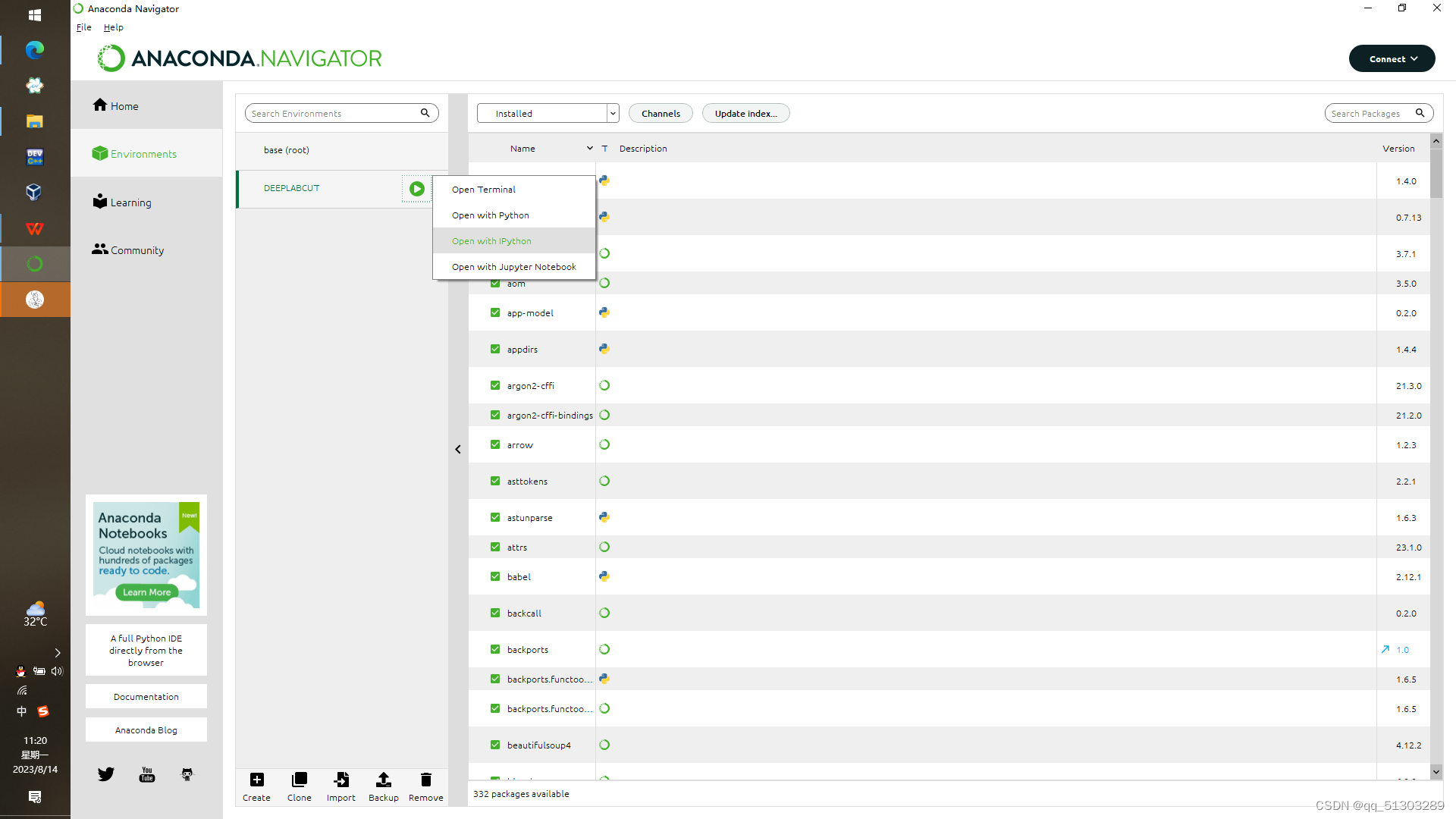Open the WPS Office taskbar icon
The width and height of the screenshot is (1456, 819).
[35, 228]
